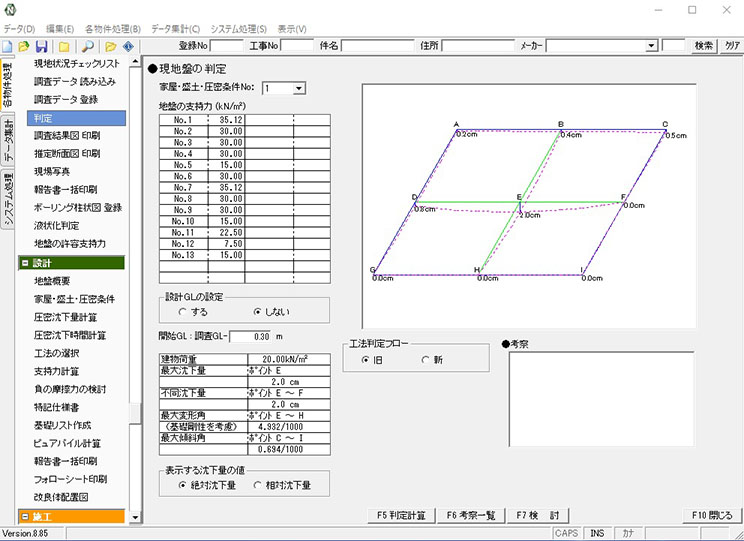Click the application logo in title bar
The image size is (744, 541).
tap(12, 10)
